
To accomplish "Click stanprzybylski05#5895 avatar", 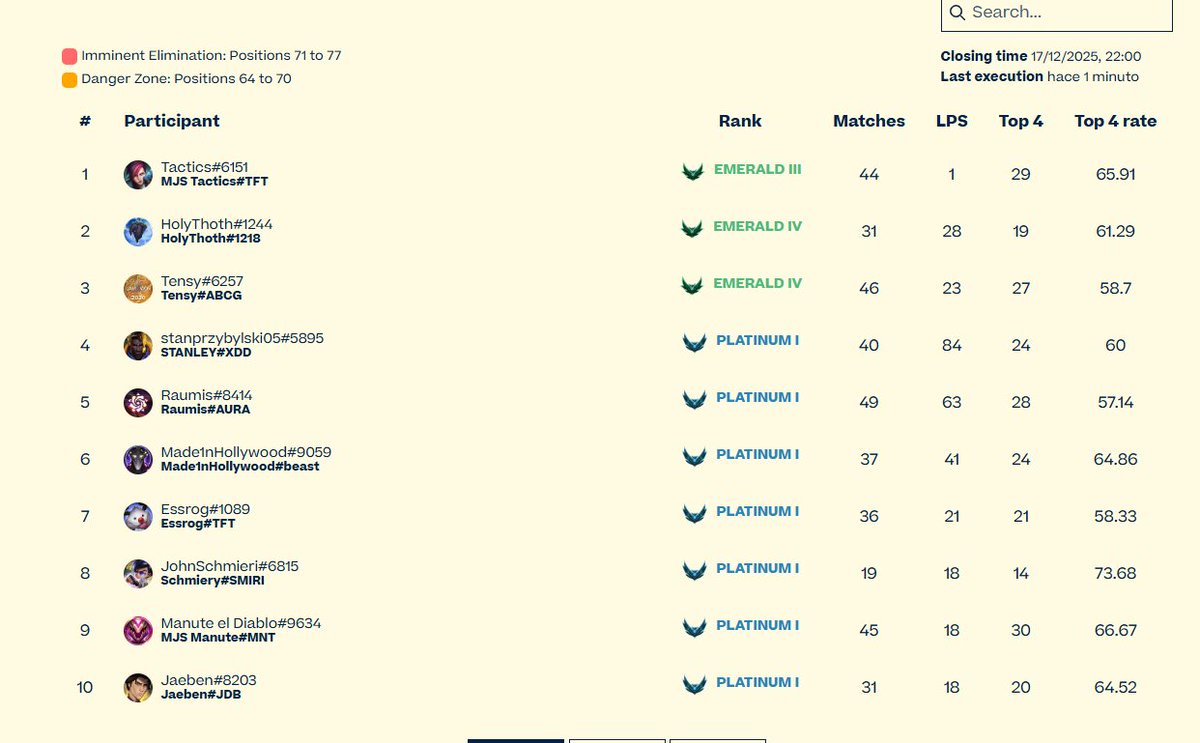I will (x=138, y=345).
